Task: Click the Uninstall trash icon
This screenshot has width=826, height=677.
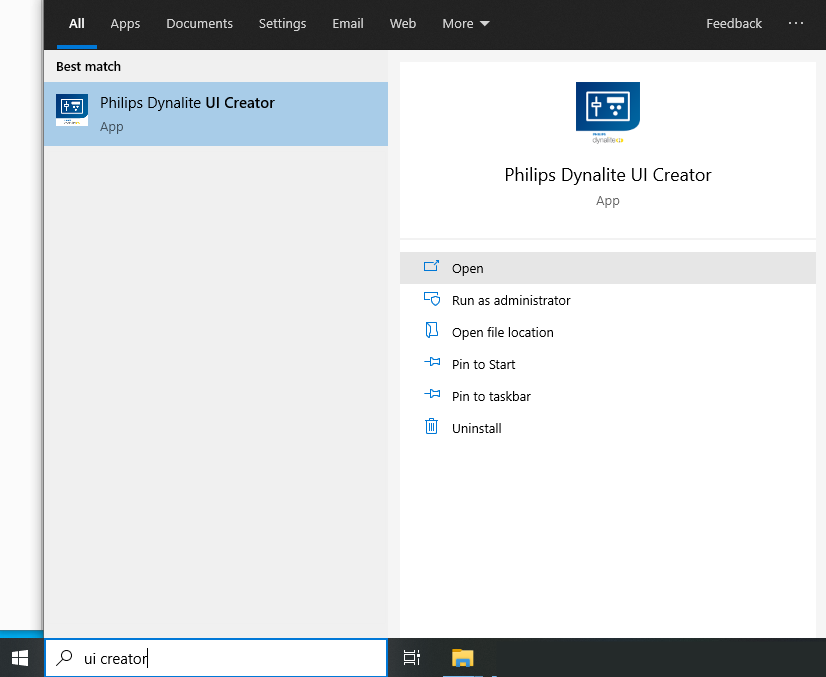Action: (432, 428)
